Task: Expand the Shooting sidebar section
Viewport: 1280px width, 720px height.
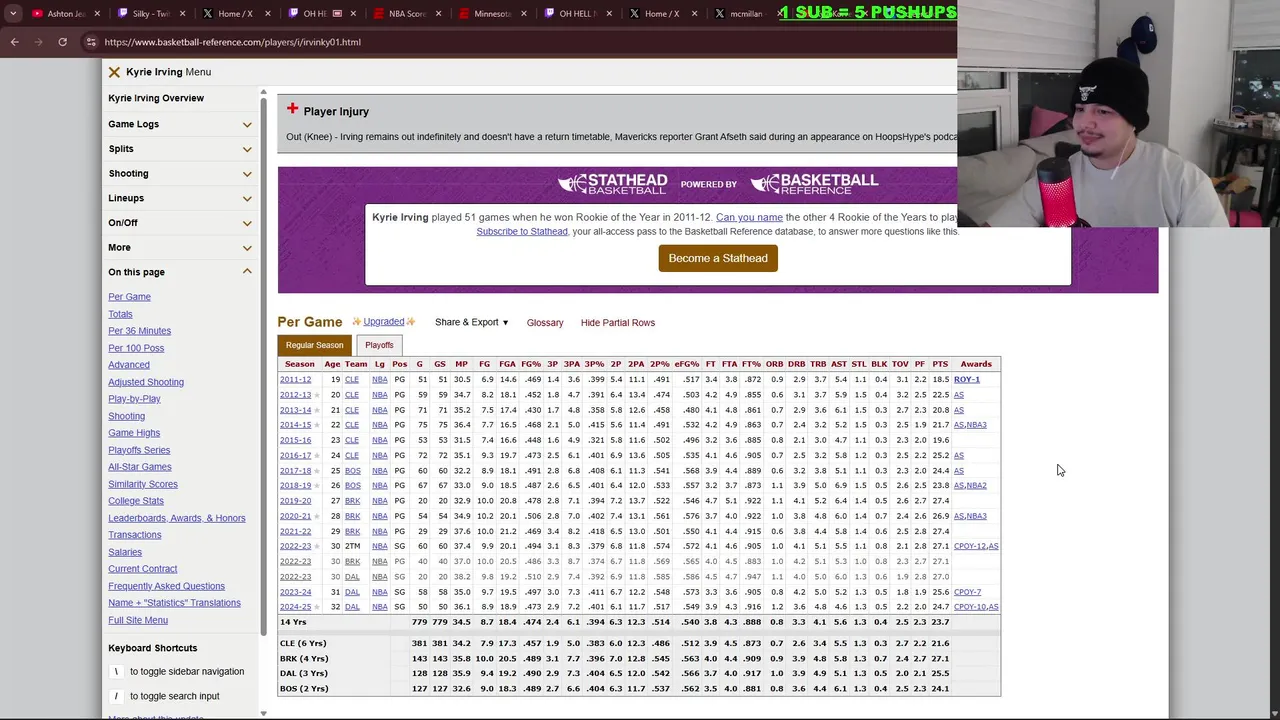Action: [x=247, y=174]
